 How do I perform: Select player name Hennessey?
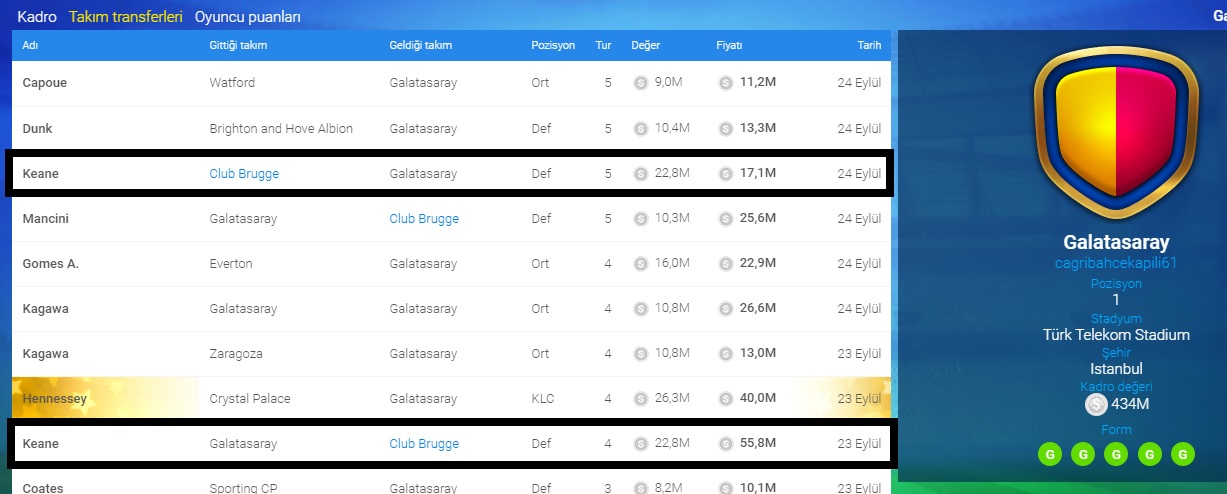tap(54, 399)
